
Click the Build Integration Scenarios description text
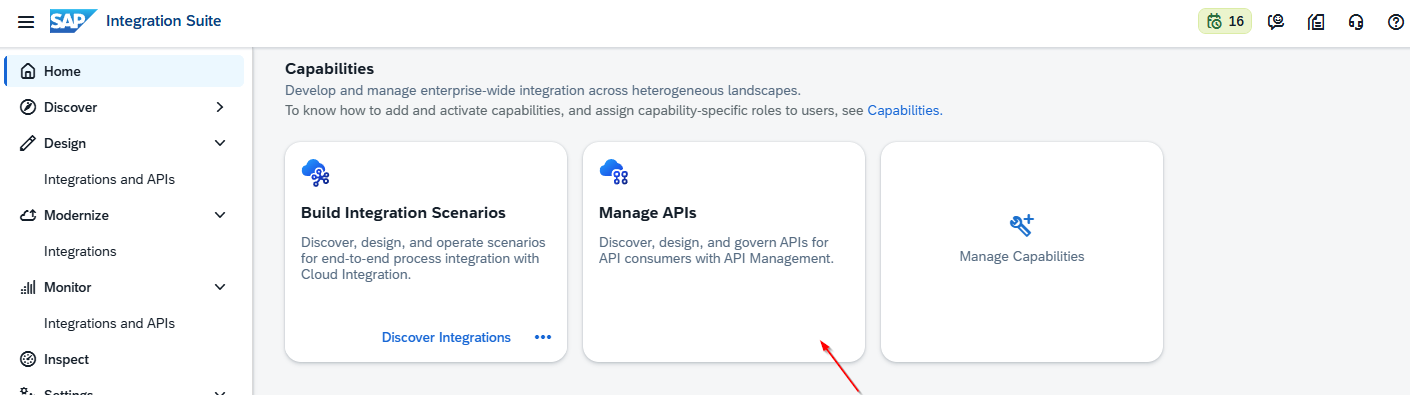[424, 258]
